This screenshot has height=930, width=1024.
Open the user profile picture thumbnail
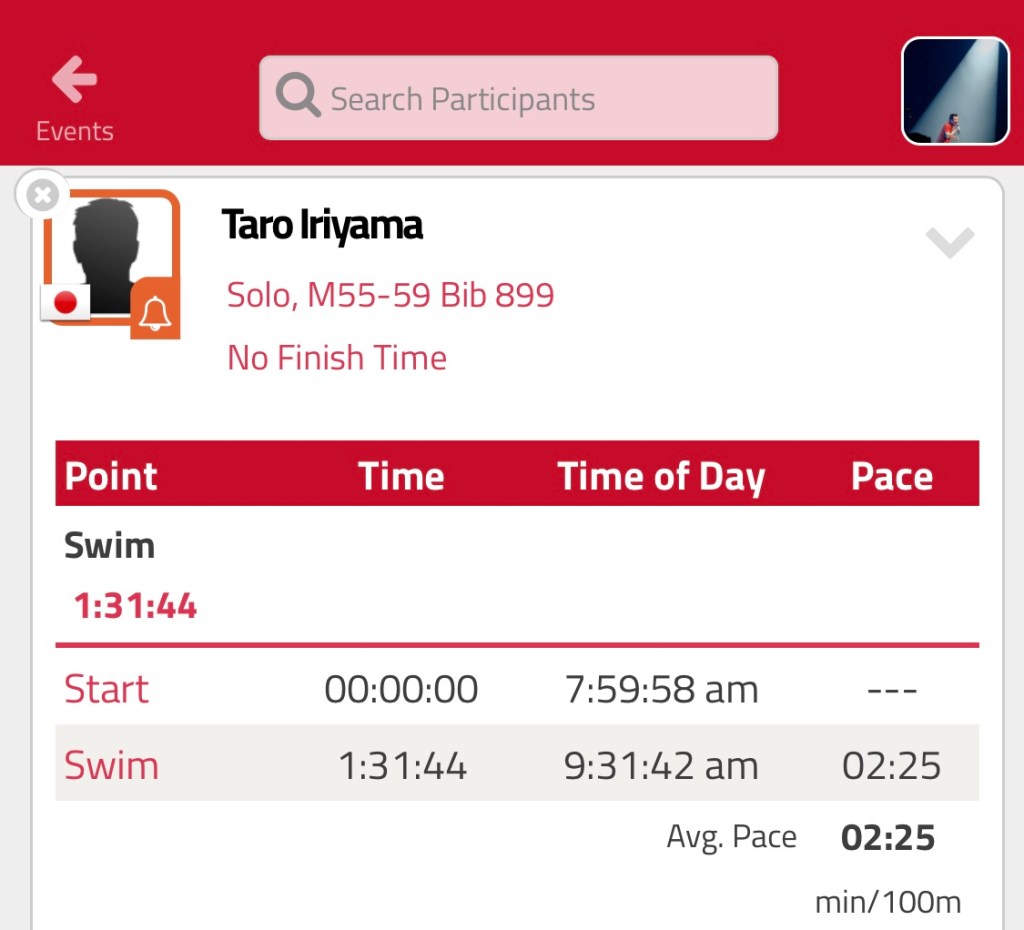point(955,92)
